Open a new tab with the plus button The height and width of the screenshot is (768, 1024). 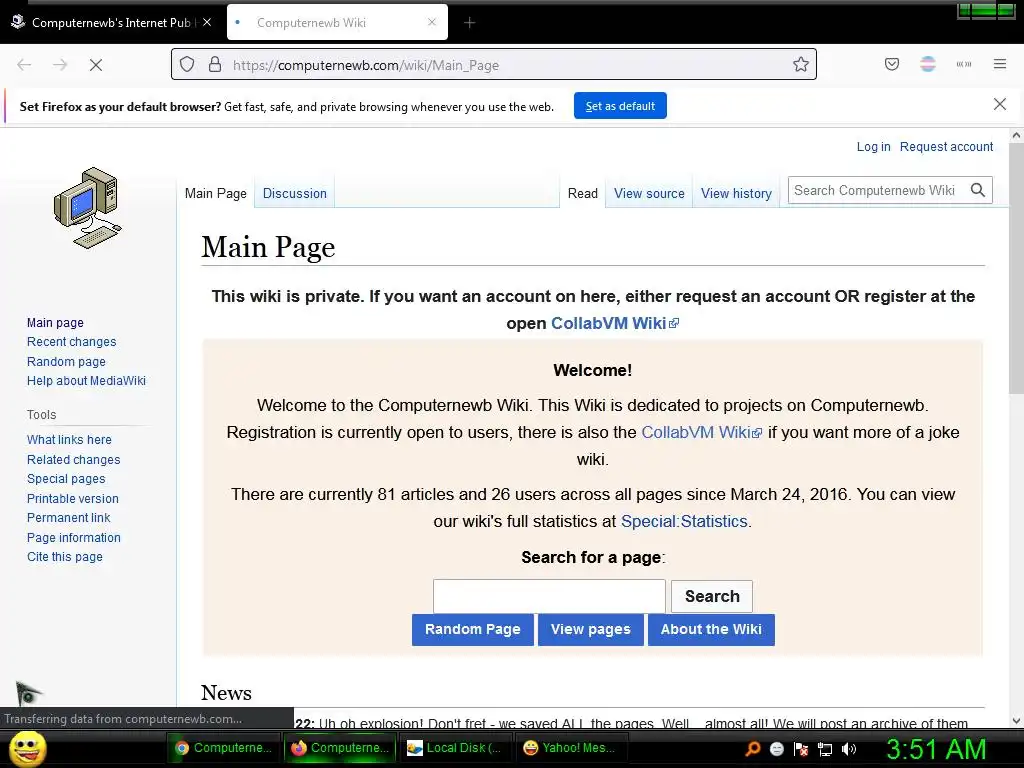[469, 23]
